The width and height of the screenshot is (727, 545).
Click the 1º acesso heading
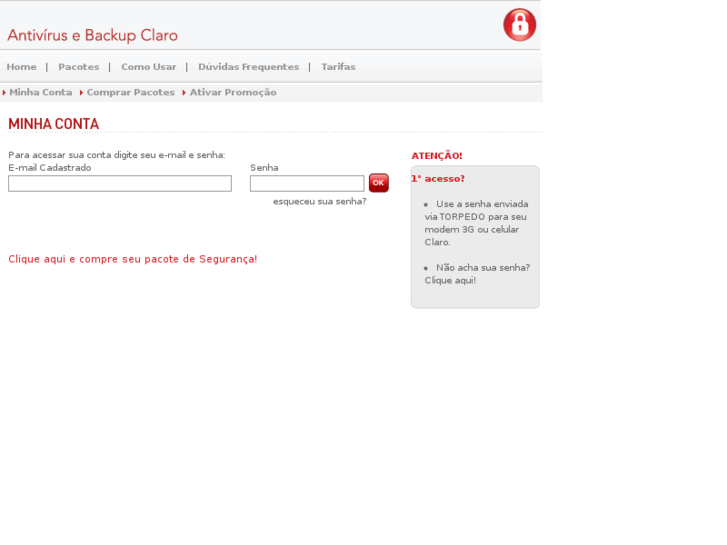tap(438, 179)
